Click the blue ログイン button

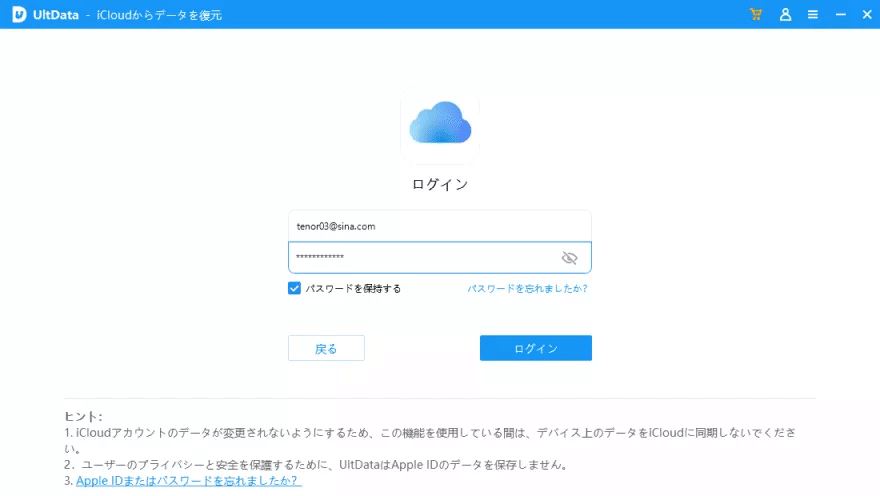[x=535, y=348]
